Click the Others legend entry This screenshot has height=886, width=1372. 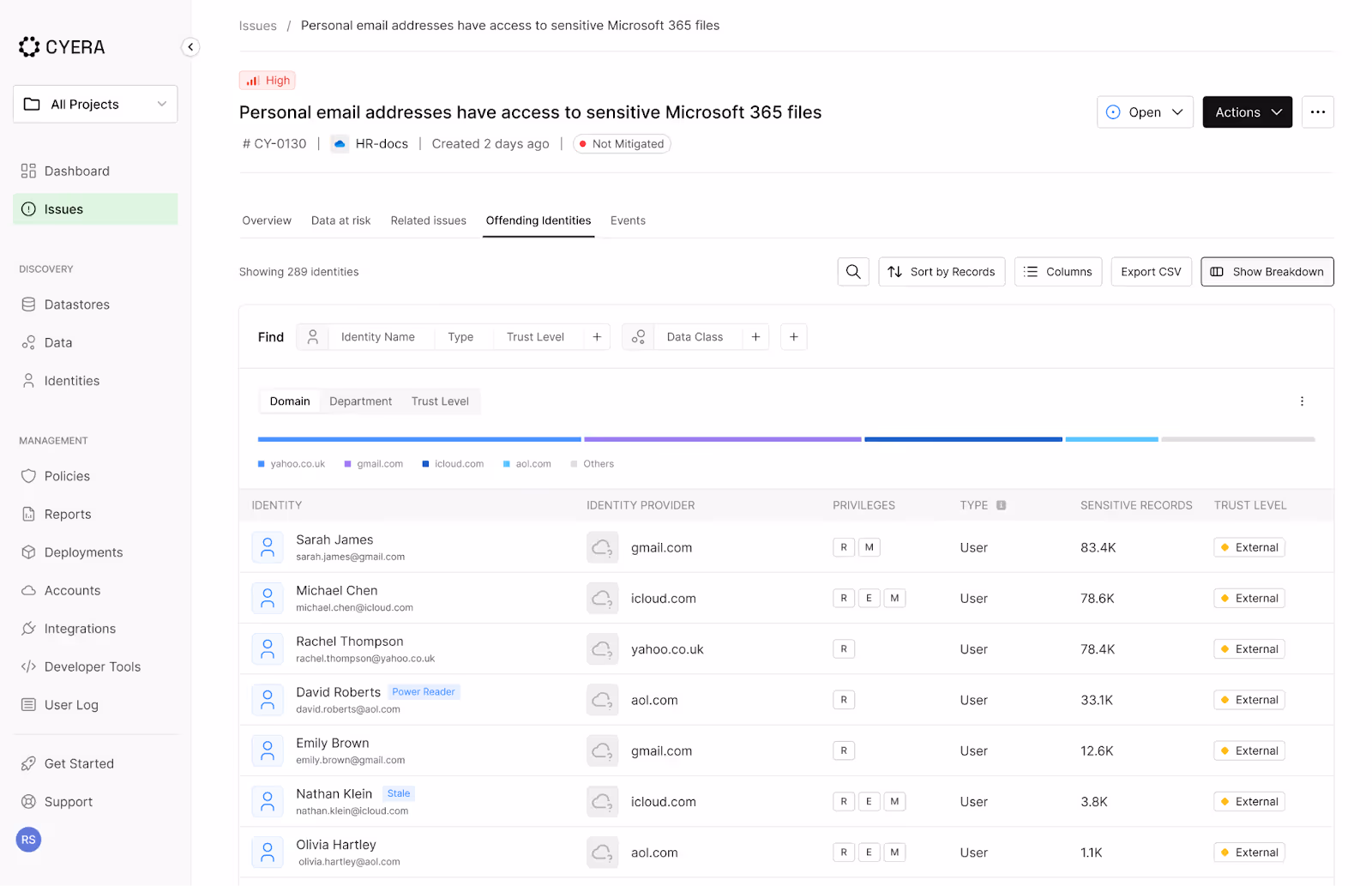(x=593, y=464)
